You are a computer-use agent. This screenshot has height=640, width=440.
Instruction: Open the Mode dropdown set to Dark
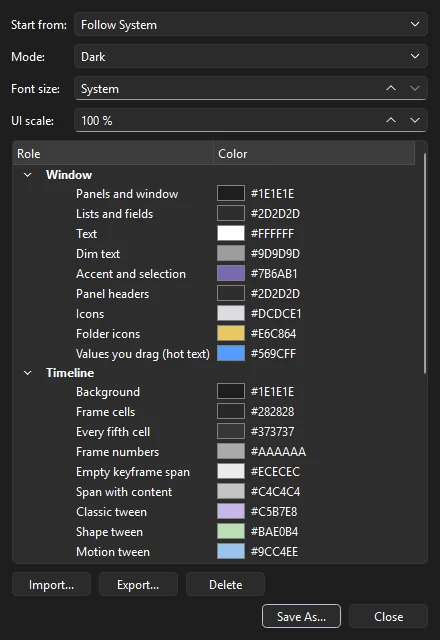[x=251, y=56]
